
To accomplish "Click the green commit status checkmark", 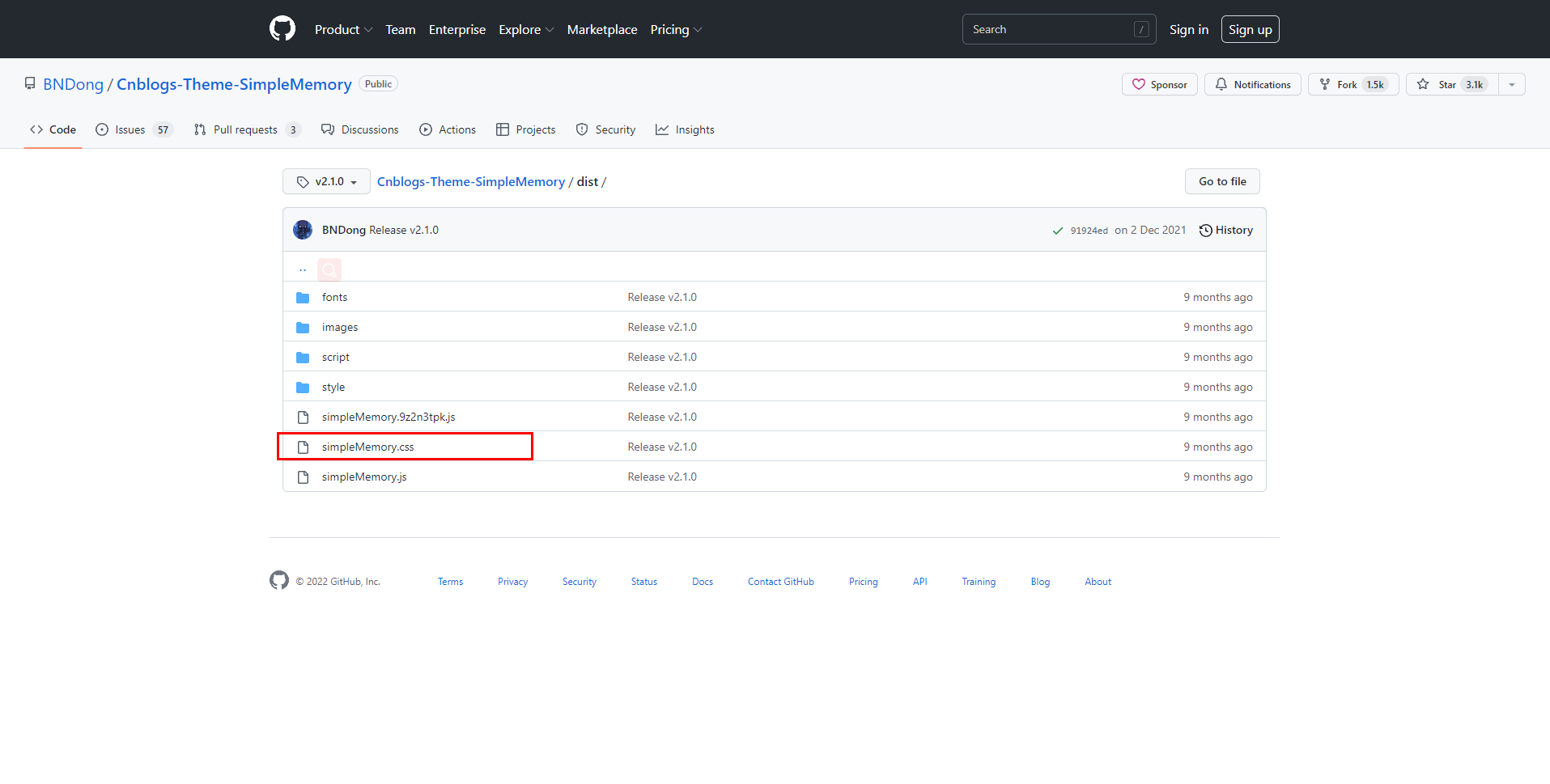I will pyautogui.click(x=1057, y=231).
